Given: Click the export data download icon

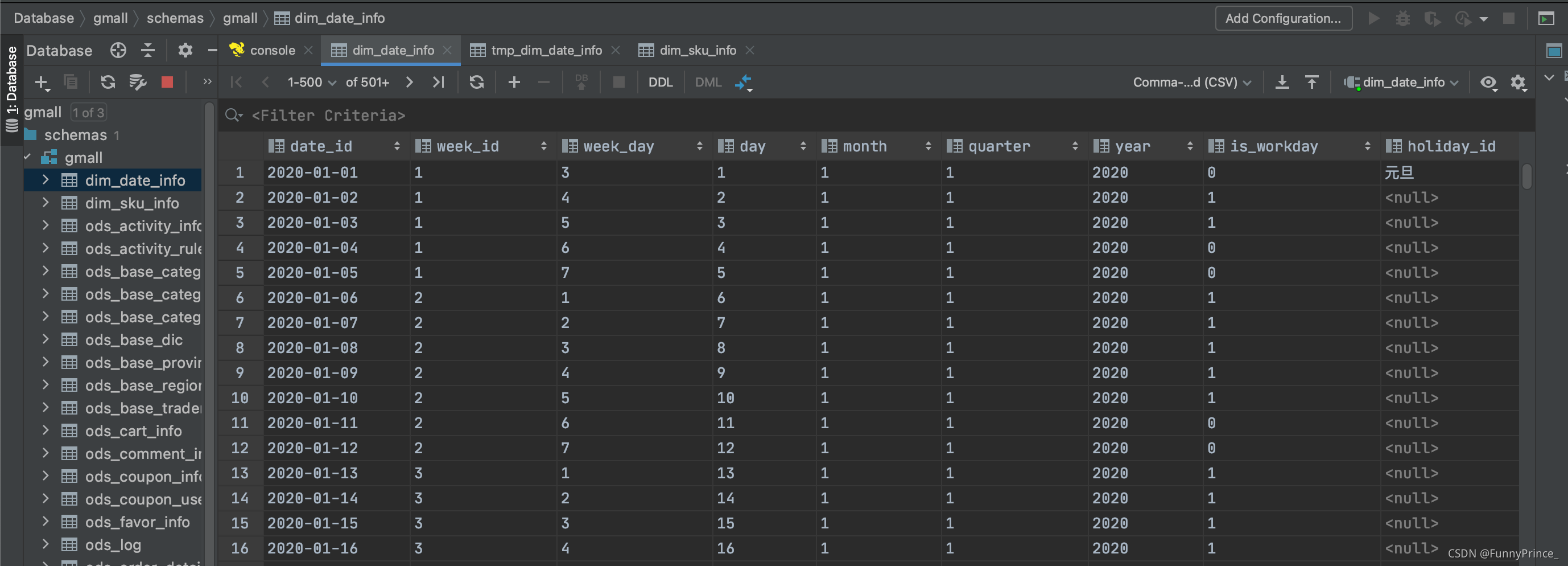Looking at the screenshot, I should (x=1282, y=81).
